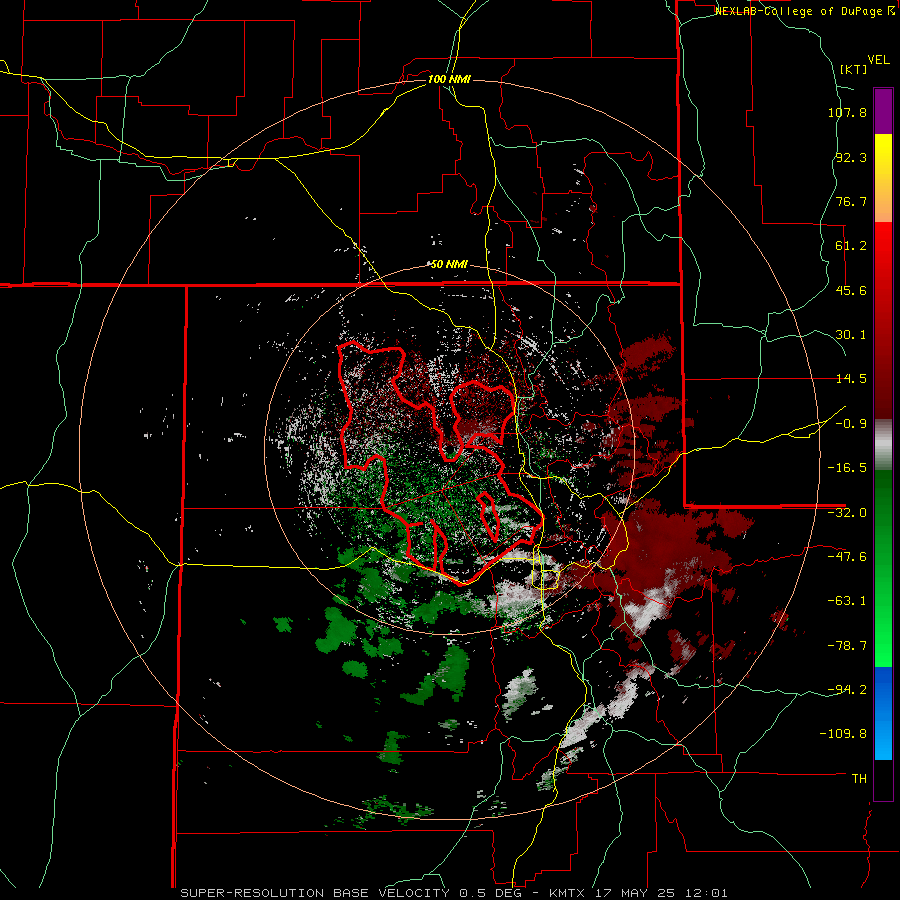Click the 100 NMI range ring label

pos(449,79)
